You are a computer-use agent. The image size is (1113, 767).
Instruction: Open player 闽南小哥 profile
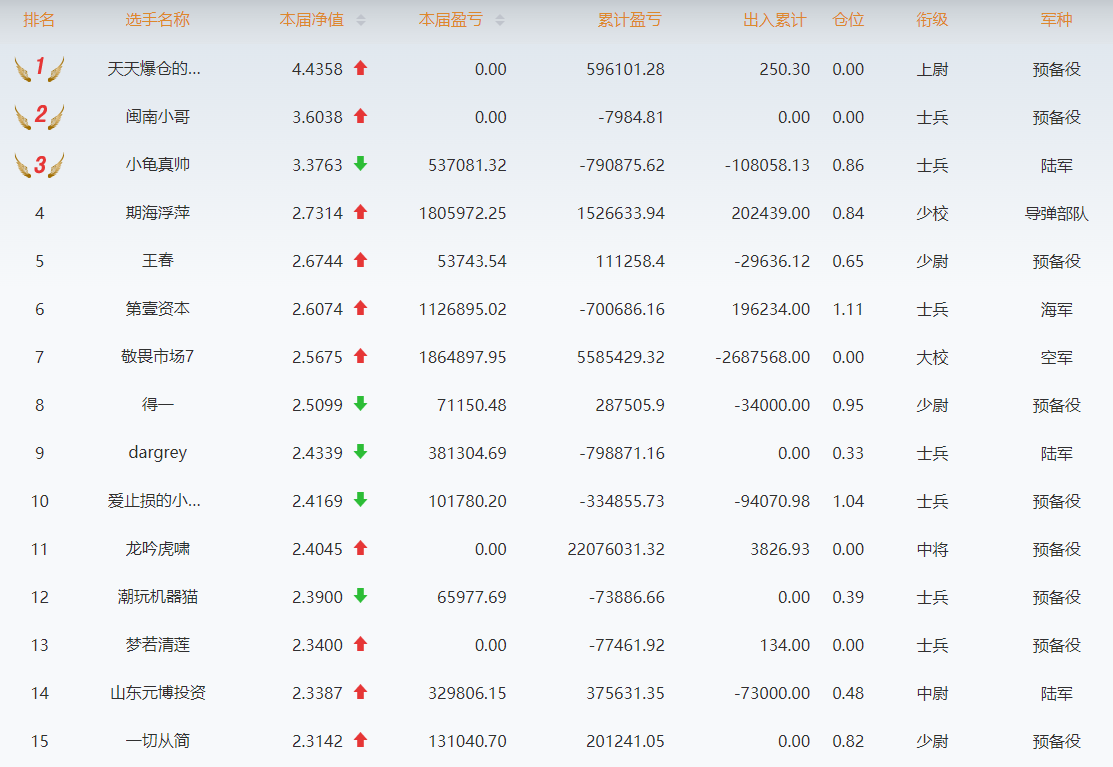[158, 117]
